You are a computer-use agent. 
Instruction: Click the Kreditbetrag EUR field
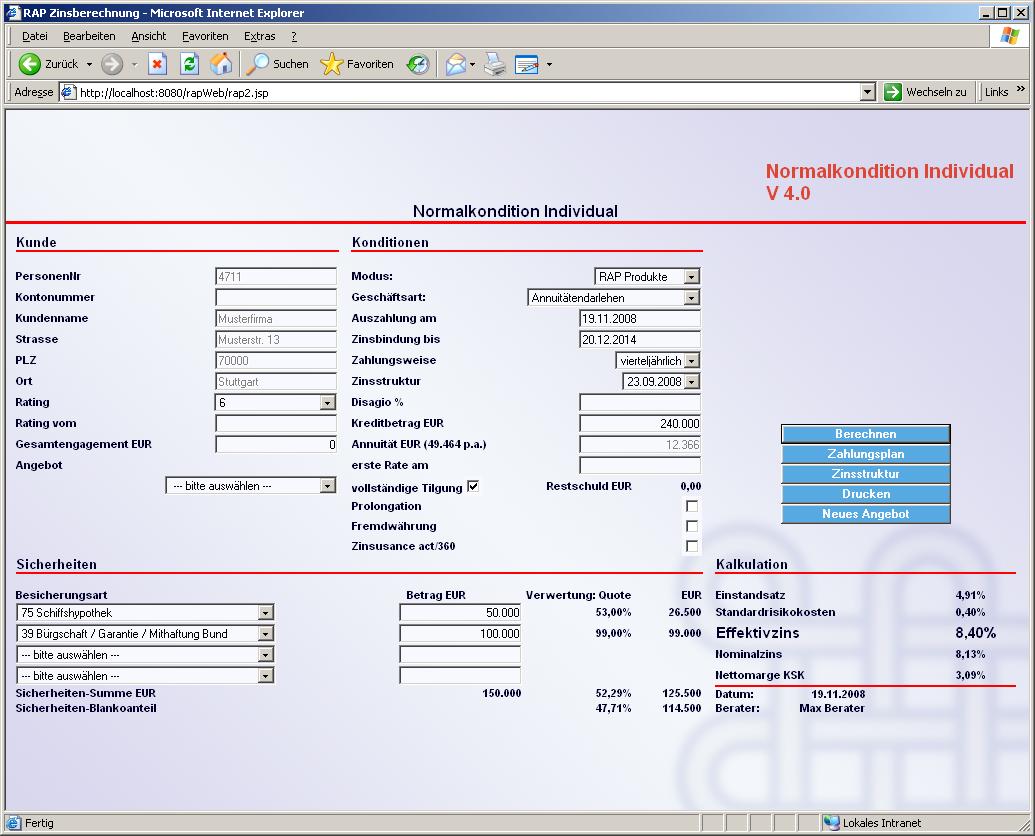click(640, 424)
